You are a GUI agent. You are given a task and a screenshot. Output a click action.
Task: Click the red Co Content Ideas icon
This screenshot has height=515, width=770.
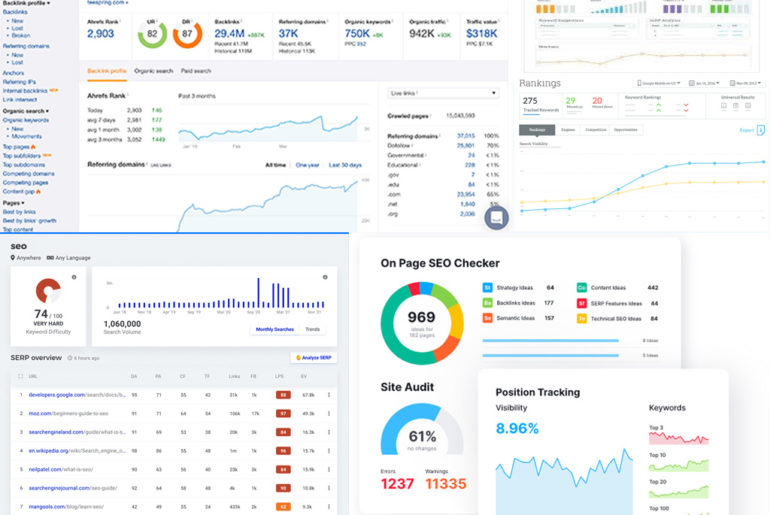[x=581, y=288]
